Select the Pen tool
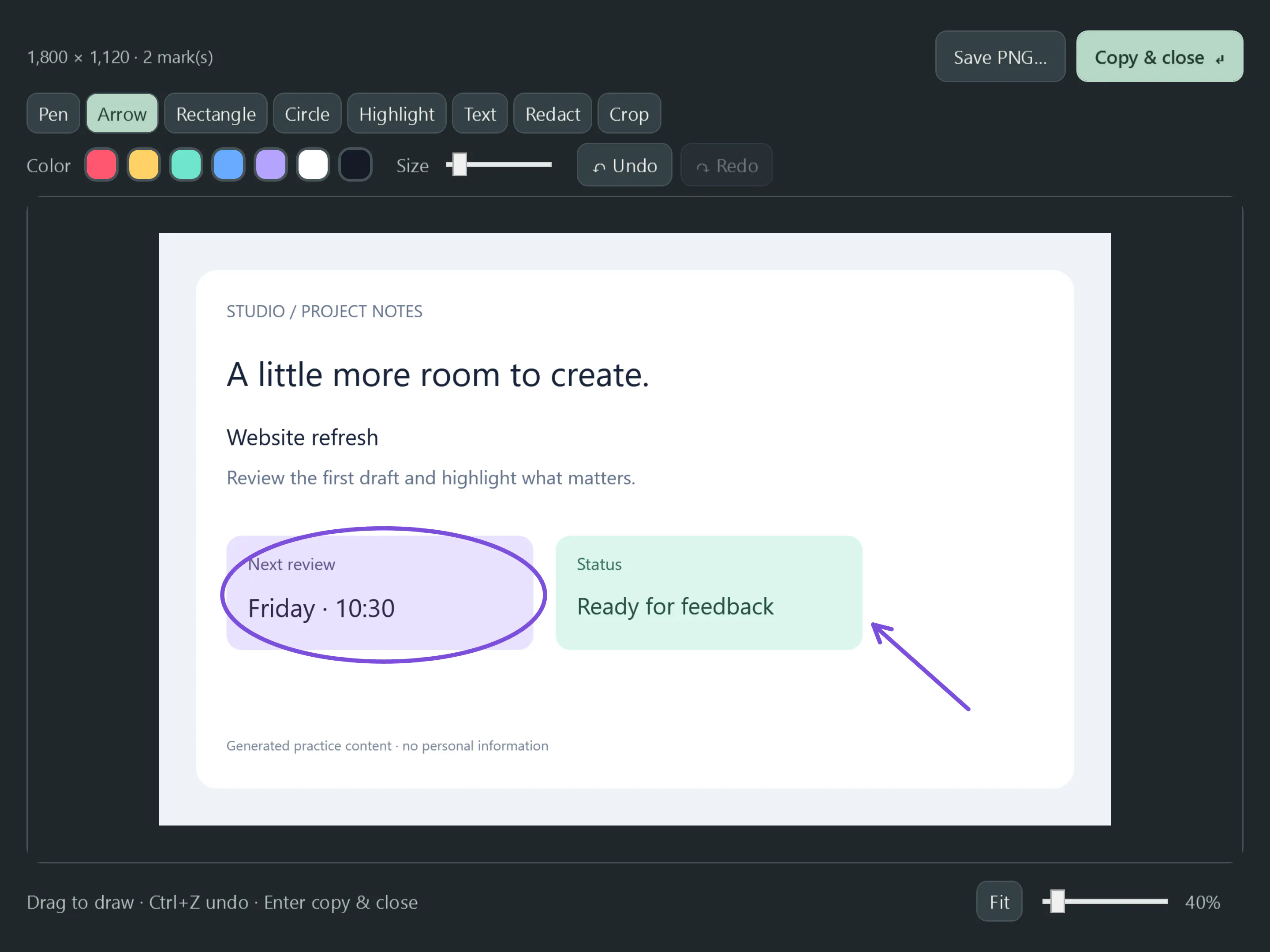The image size is (1270, 952). [x=53, y=114]
